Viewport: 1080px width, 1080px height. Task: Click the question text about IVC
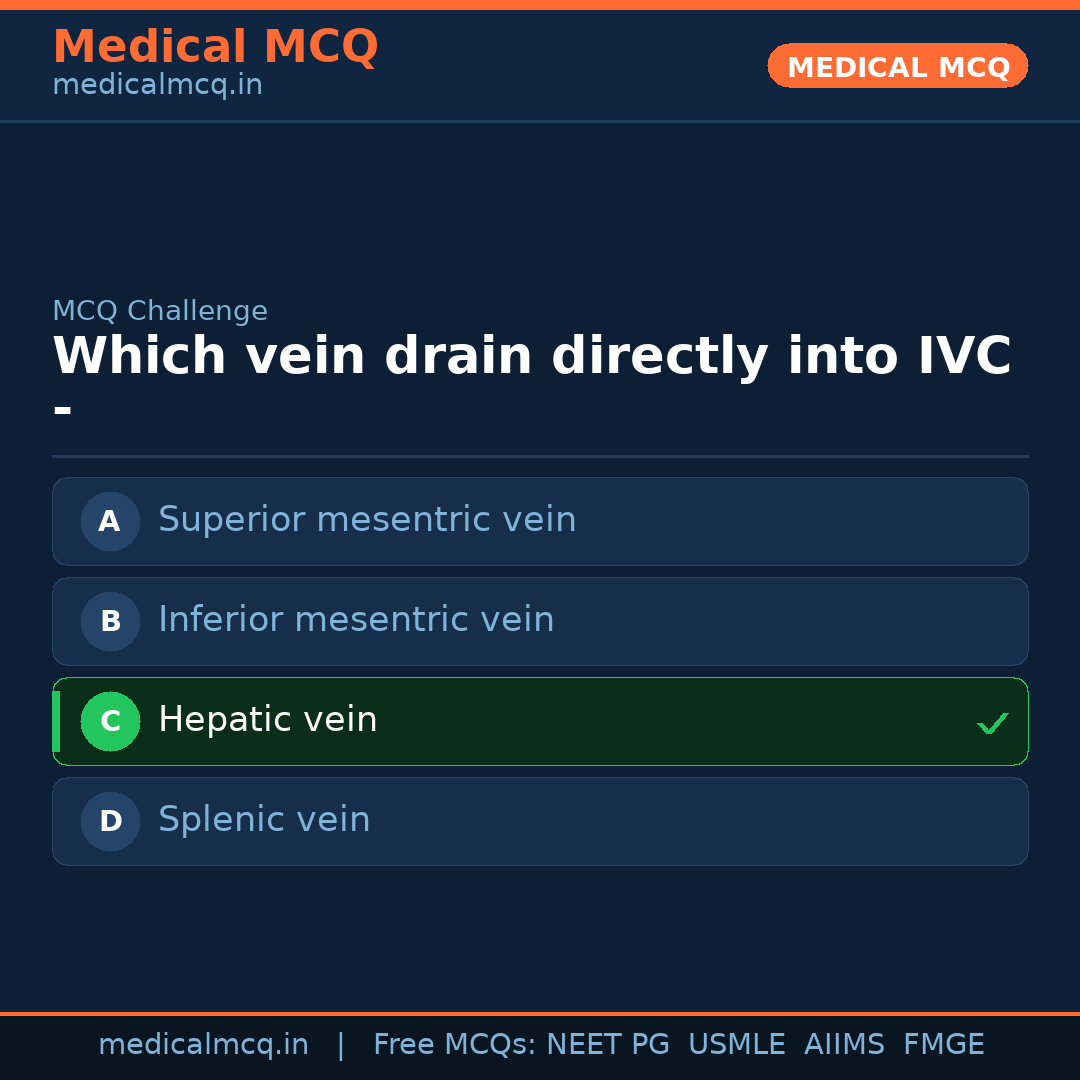coord(531,357)
